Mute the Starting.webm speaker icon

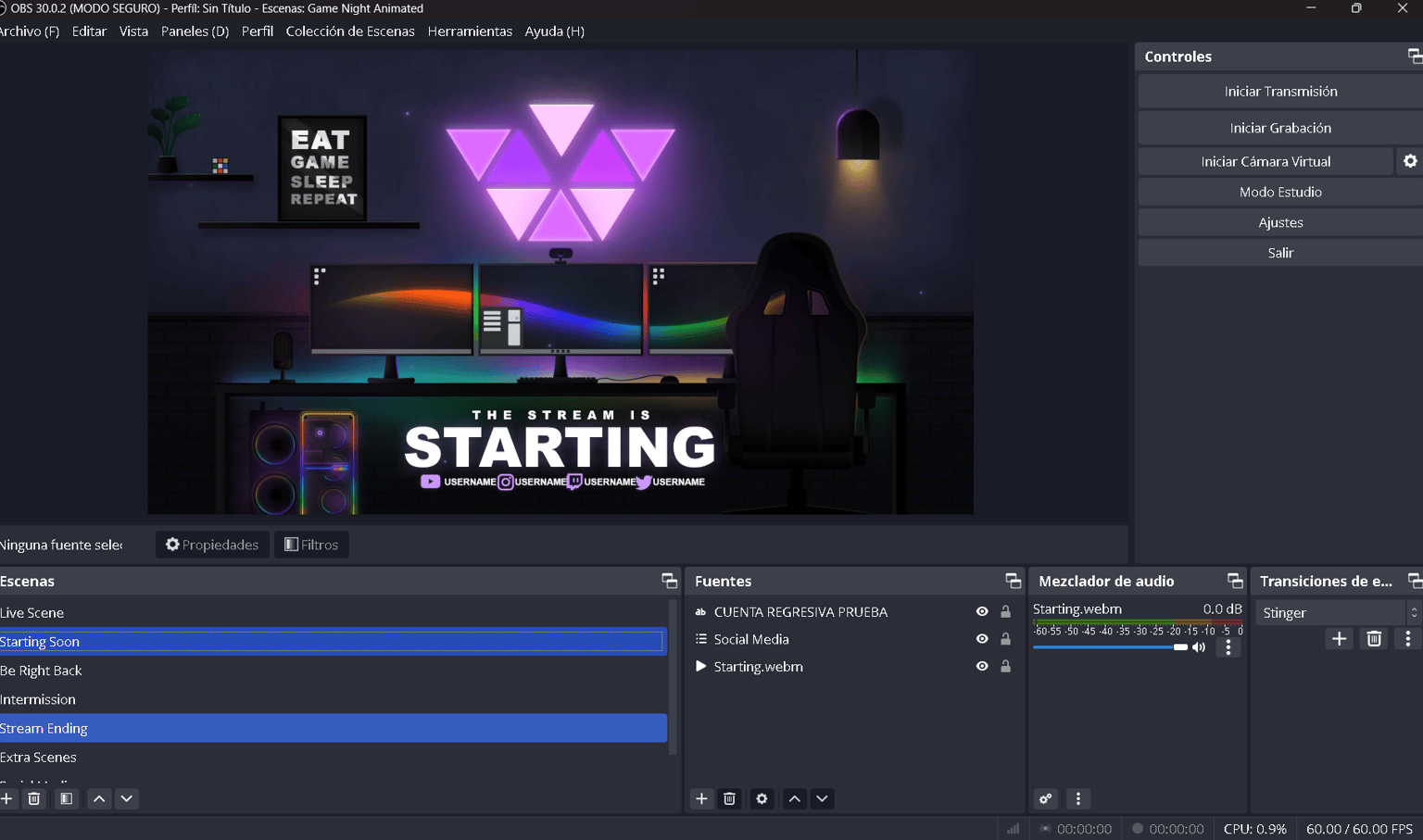pyautogui.click(x=1199, y=647)
